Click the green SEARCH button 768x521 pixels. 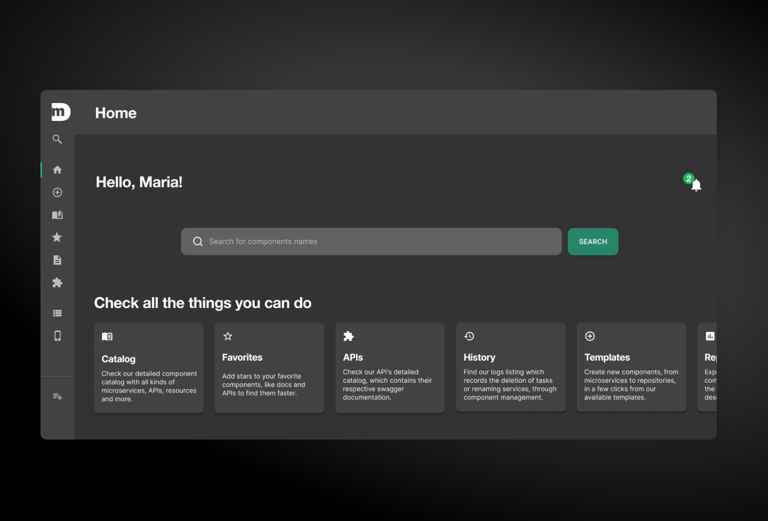coord(593,241)
